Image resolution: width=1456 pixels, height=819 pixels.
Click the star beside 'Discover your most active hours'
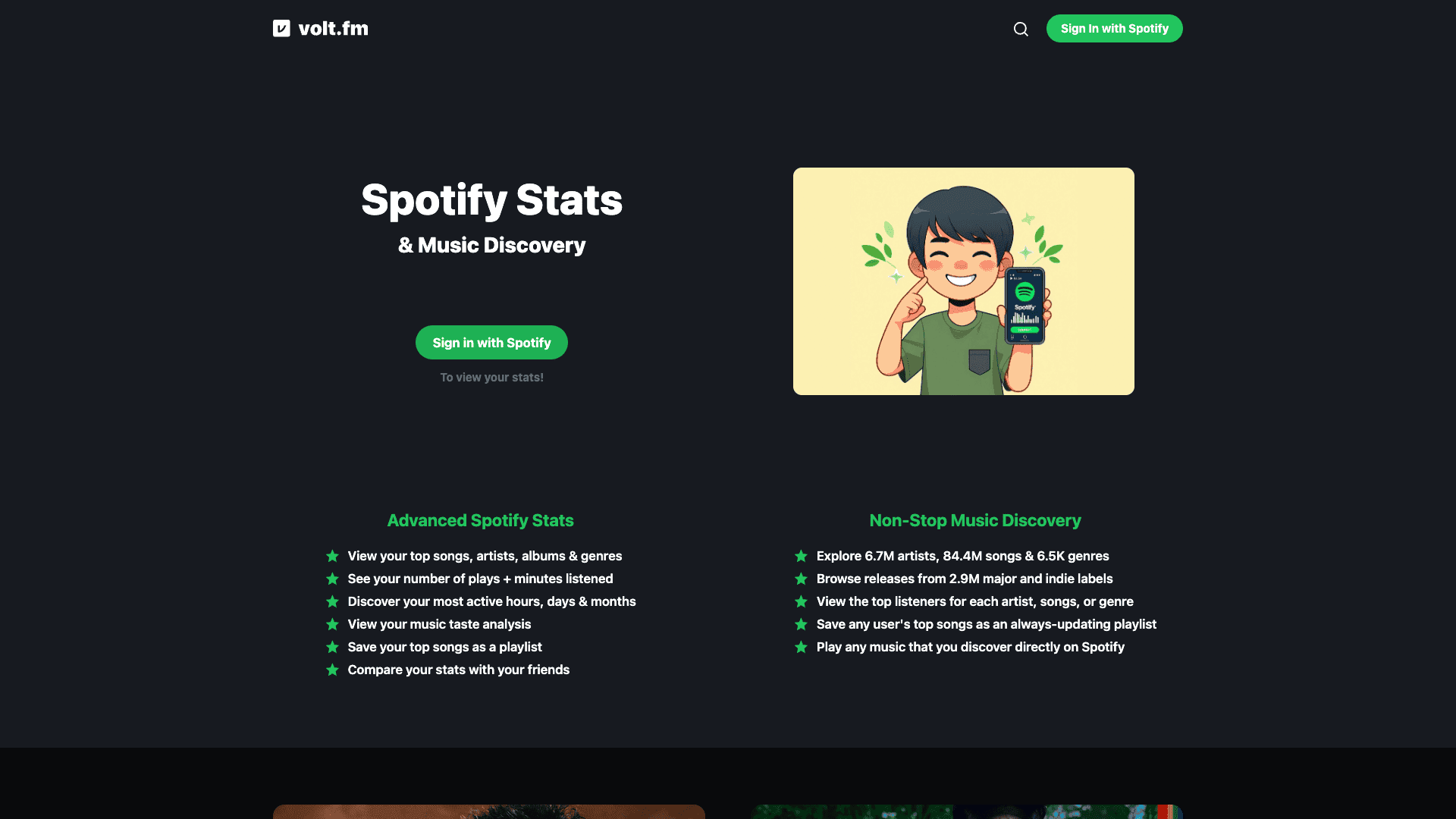[x=332, y=601]
